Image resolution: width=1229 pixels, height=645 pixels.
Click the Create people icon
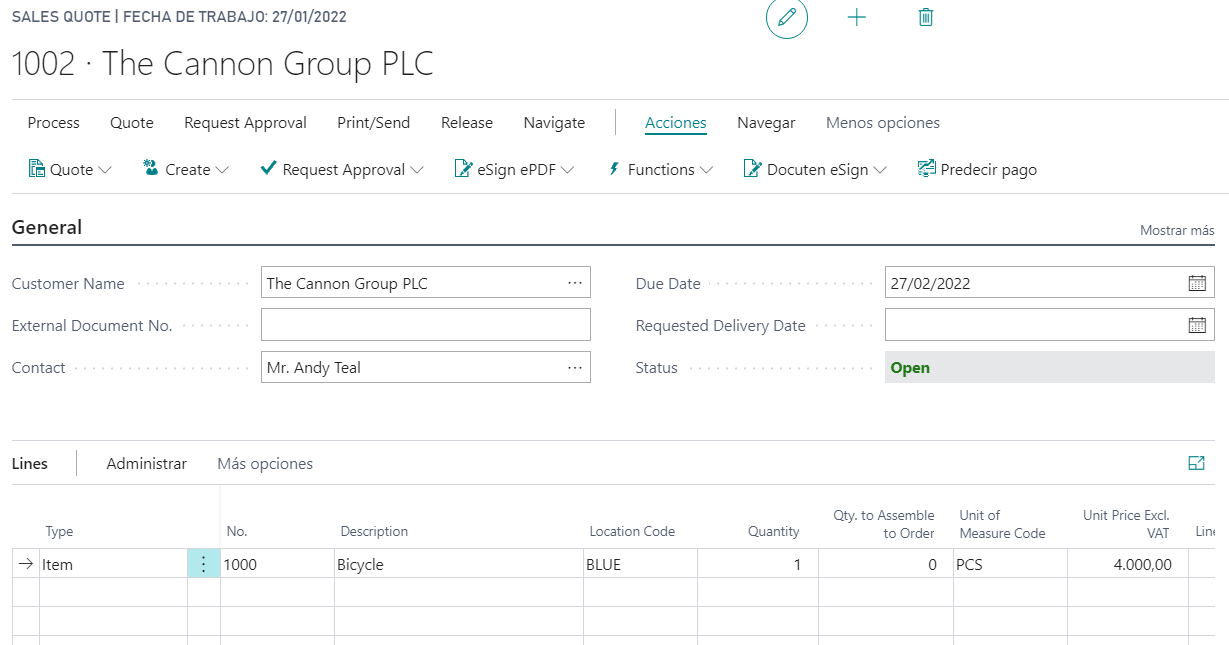click(x=152, y=169)
